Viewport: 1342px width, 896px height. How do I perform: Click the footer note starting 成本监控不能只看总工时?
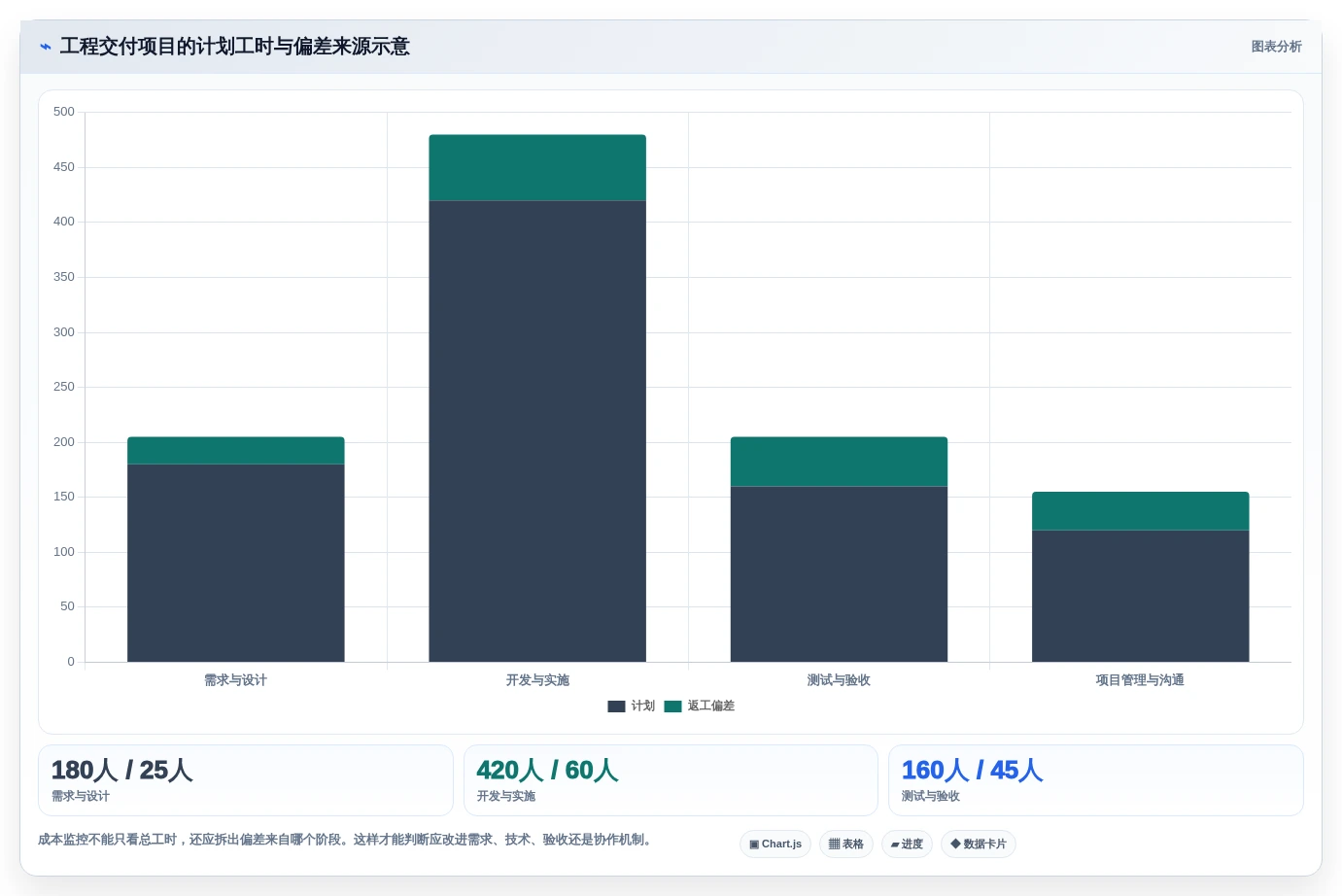tap(346, 840)
